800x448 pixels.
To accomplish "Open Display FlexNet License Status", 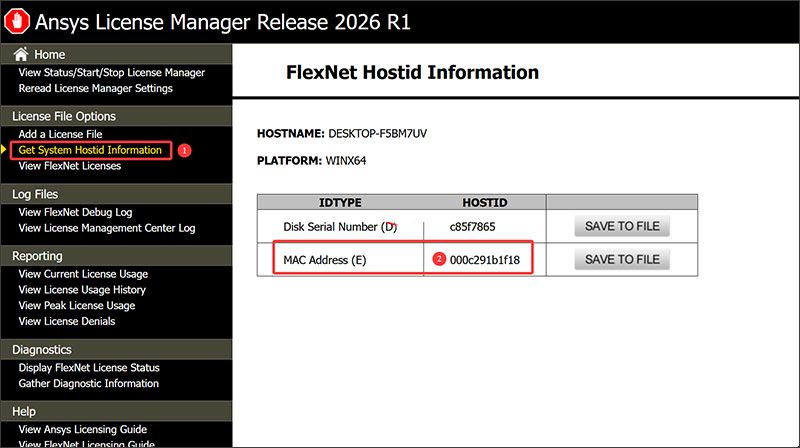I will pos(89,368).
